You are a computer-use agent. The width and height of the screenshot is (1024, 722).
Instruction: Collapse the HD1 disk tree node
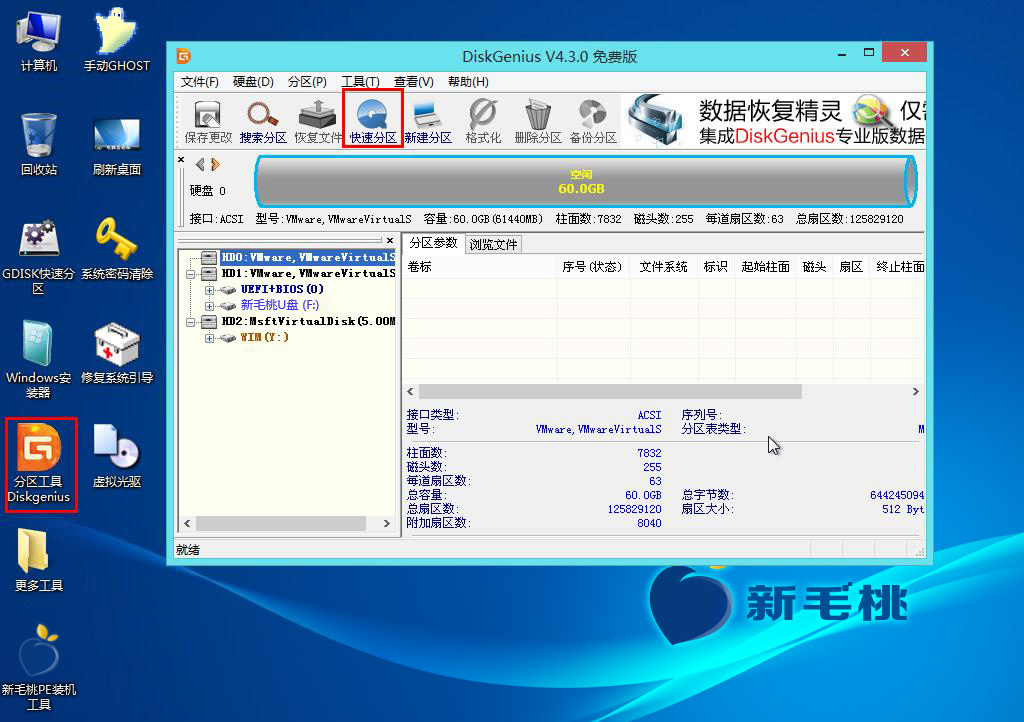(191, 274)
